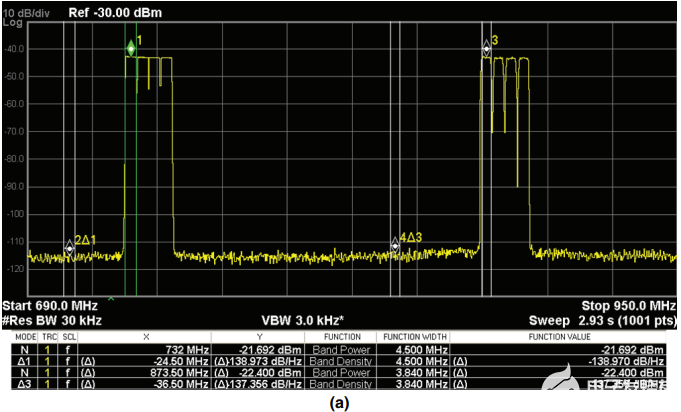
Task: Click -22.400 dBm in Function Value column
Action: point(632,373)
